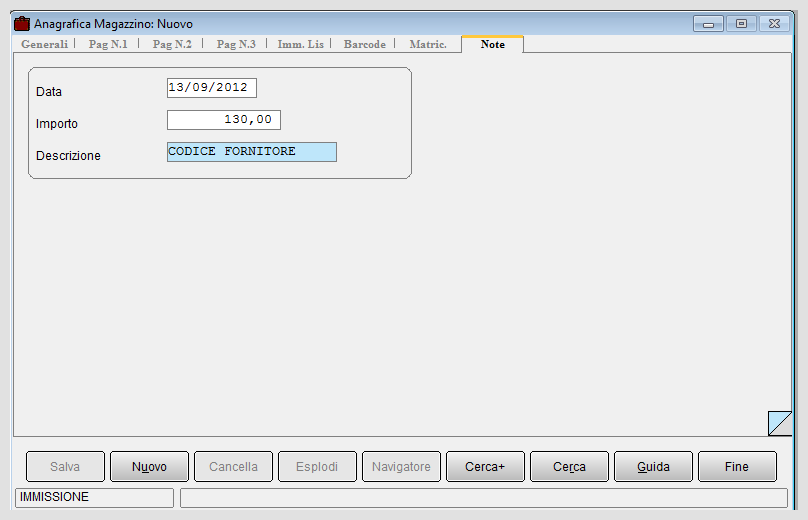Screen dimensions: 808x520
Task: Click the Cerca+ button
Action: 485,466
